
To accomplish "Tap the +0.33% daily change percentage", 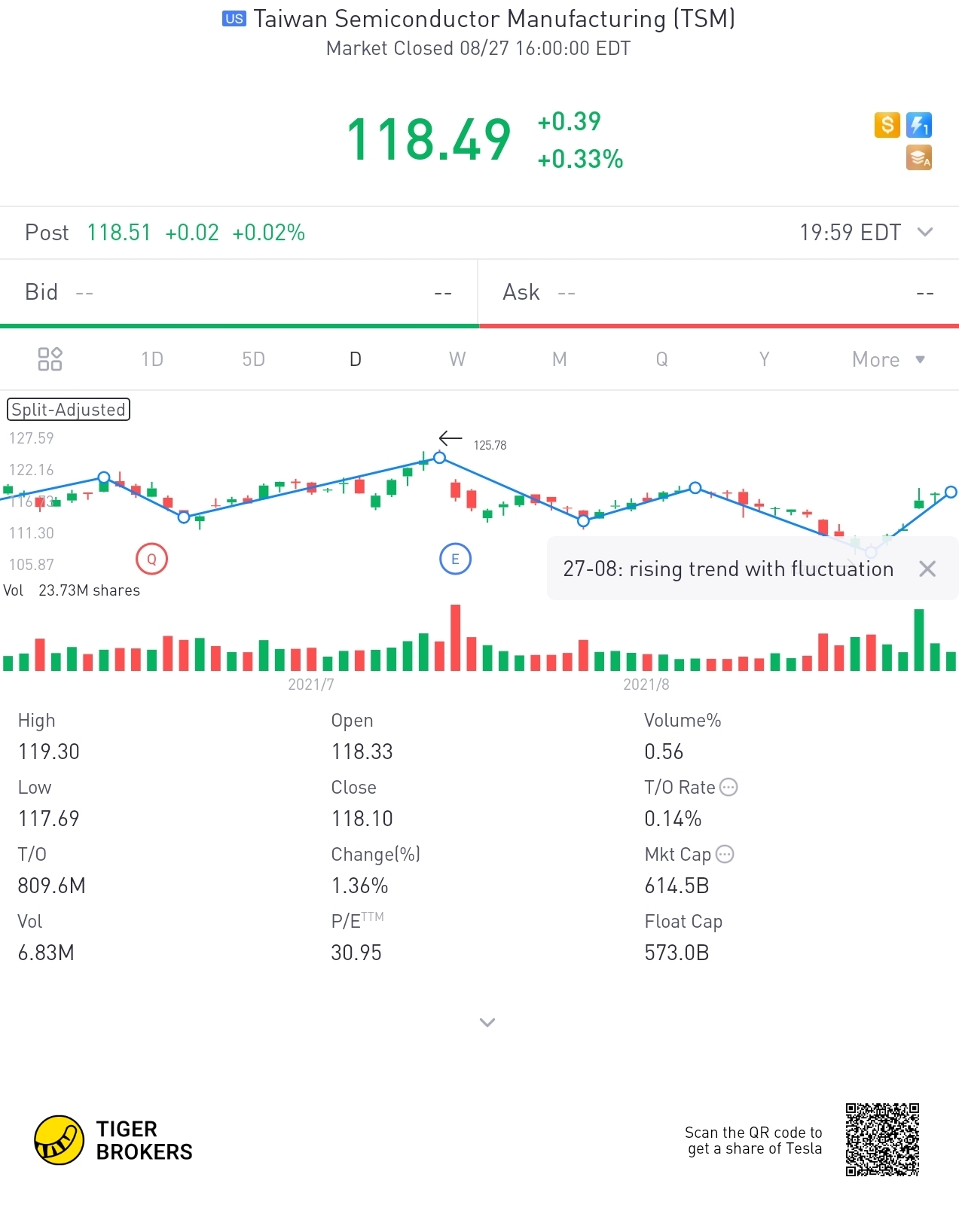I will (x=580, y=159).
